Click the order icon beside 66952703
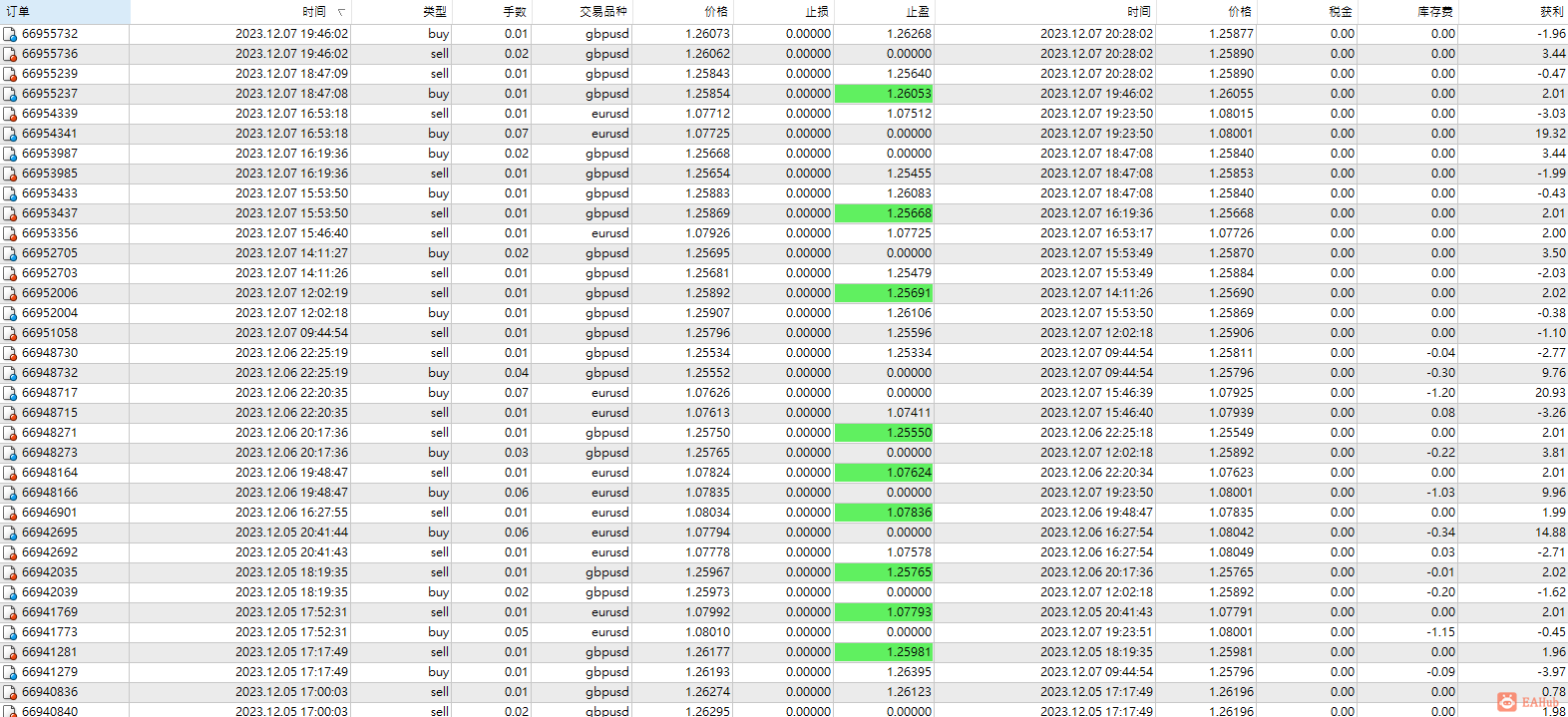 point(10,273)
